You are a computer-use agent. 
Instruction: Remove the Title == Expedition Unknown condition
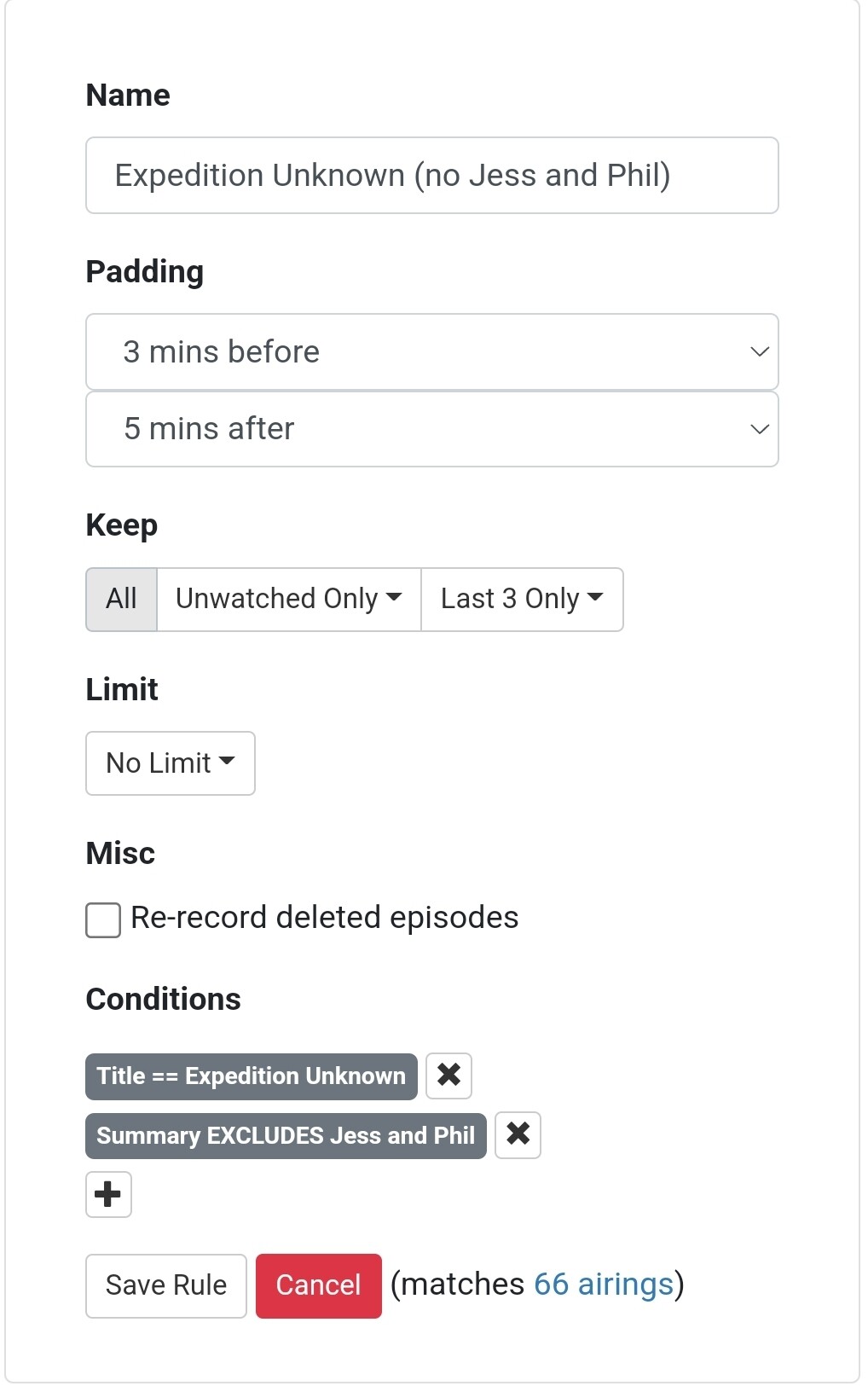coord(448,1076)
